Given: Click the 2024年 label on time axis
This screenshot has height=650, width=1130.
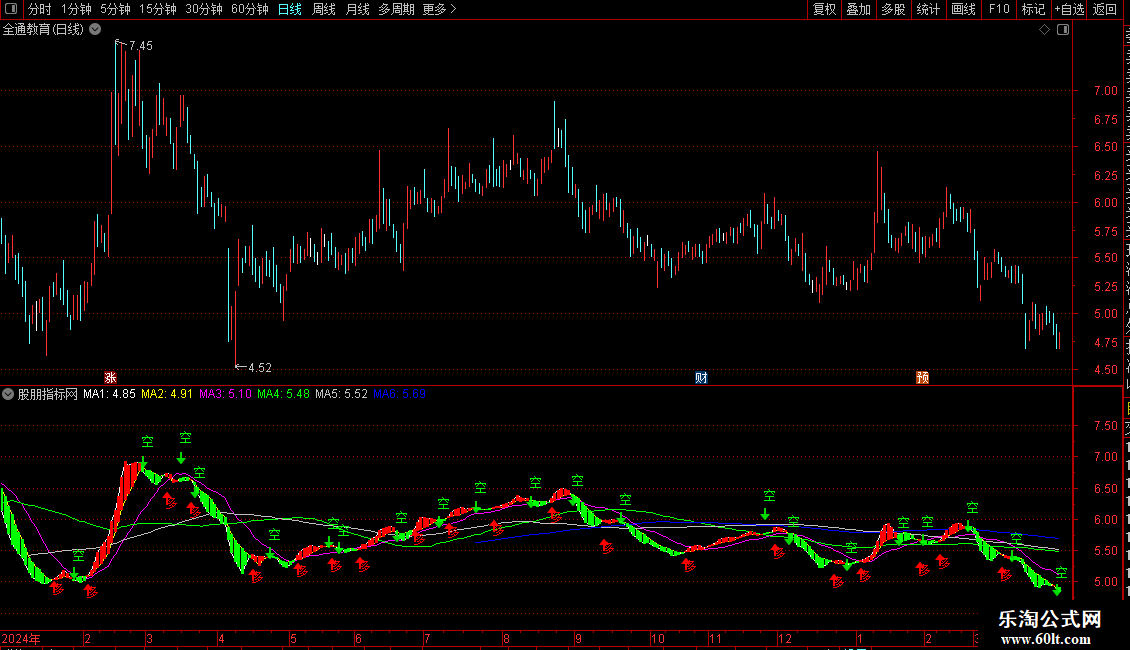Looking at the screenshot, I should pyautogui.click(x=21, y=638).
